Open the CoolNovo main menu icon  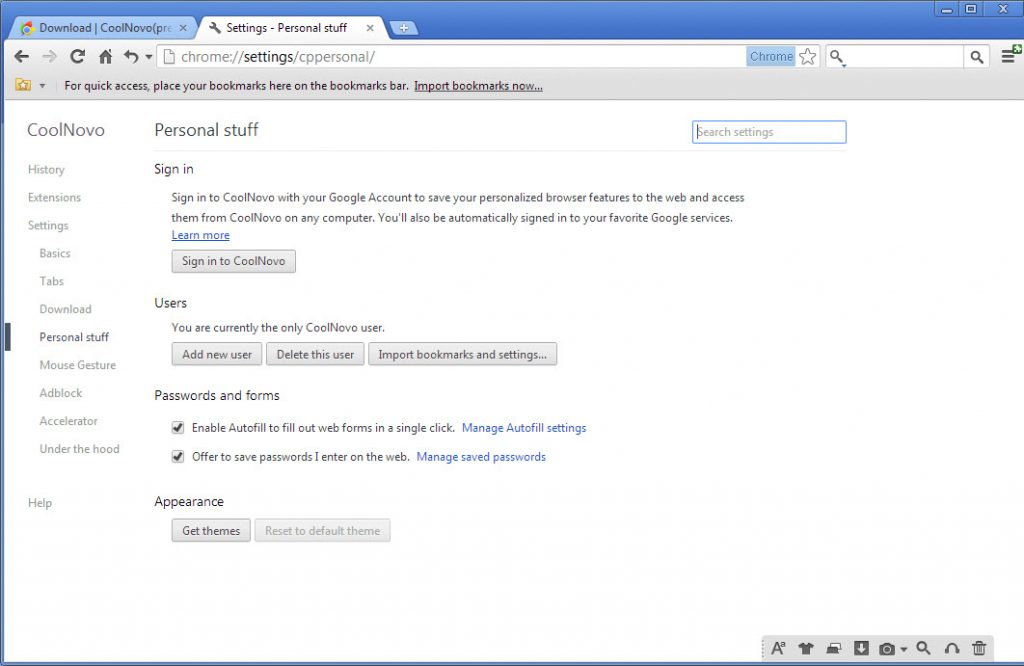(1010, 56)
